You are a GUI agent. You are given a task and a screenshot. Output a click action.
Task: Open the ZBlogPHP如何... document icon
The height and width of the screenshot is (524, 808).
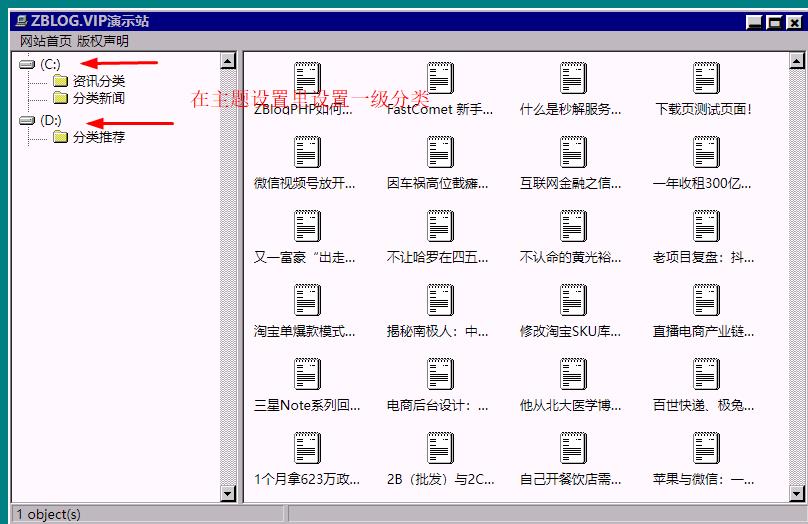click(307, 78)
